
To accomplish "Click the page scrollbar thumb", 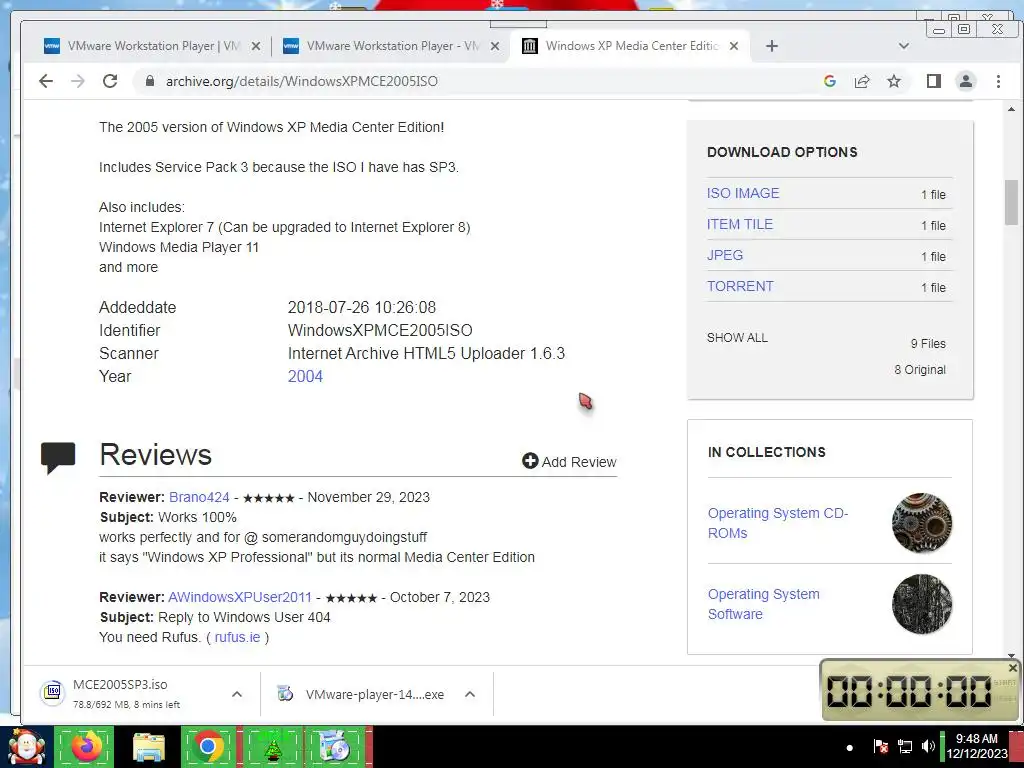I will point(1011,202).
